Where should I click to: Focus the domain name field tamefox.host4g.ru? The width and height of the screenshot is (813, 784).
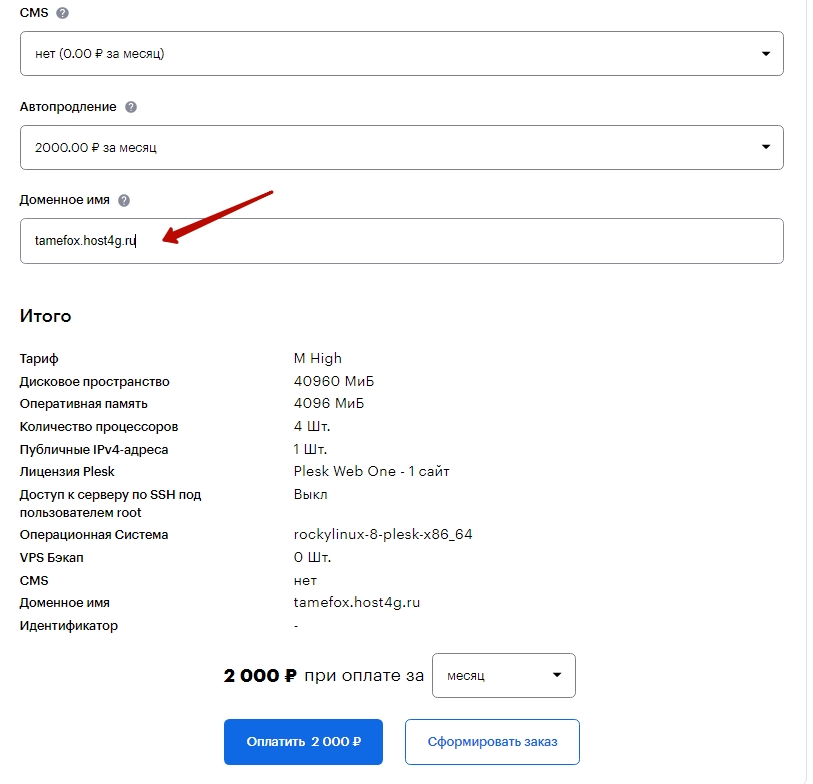point(402,241)
